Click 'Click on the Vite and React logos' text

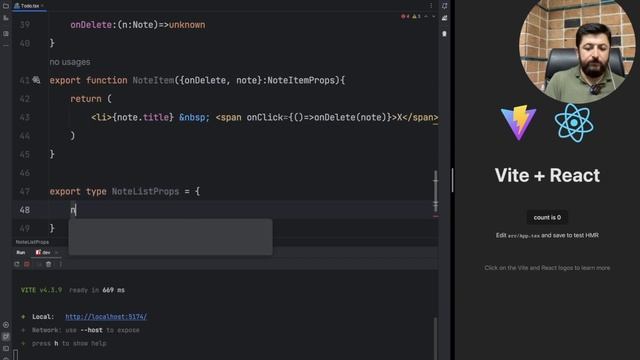547,268
